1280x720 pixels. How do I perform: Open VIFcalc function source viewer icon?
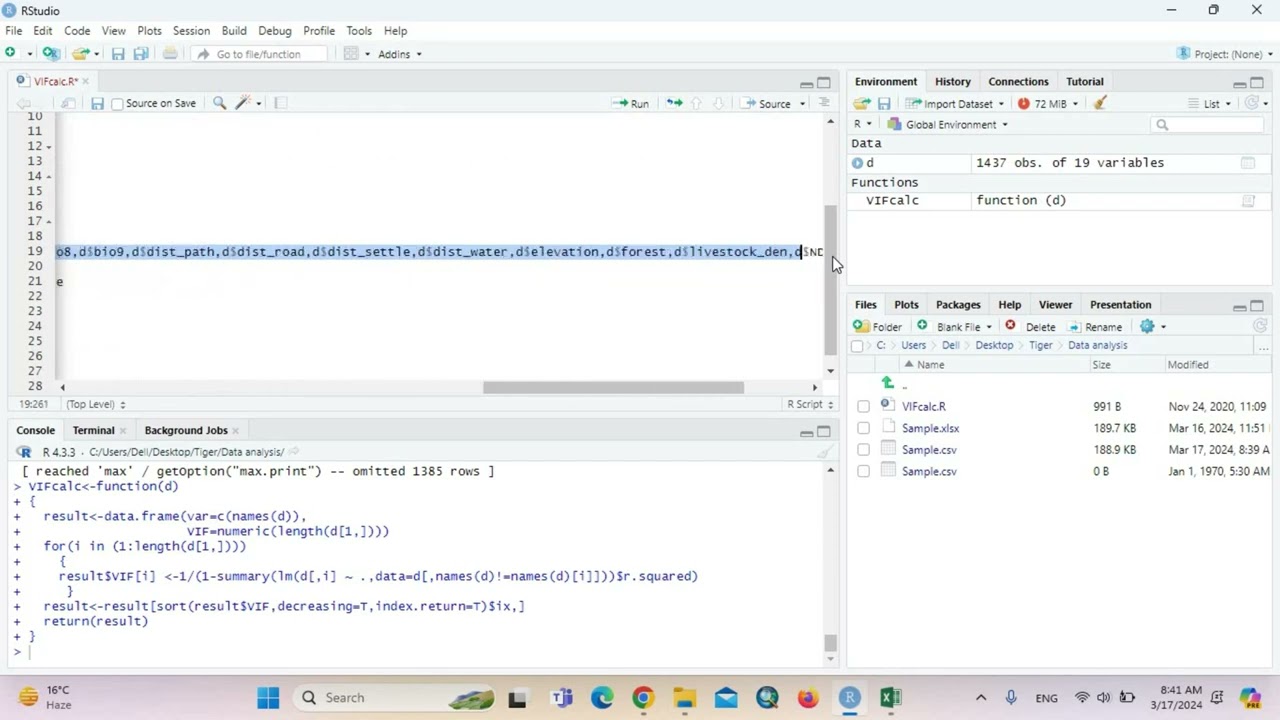pyautogui.click(x=1248, y=201)
